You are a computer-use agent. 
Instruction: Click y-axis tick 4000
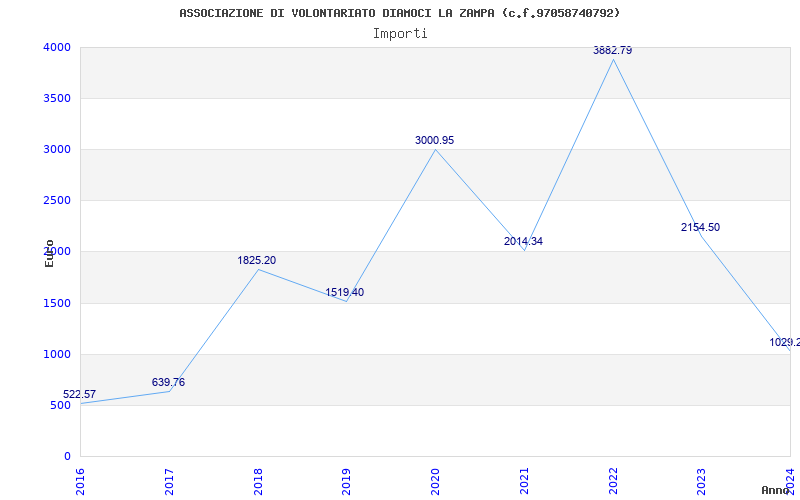[x=56, y=47]
